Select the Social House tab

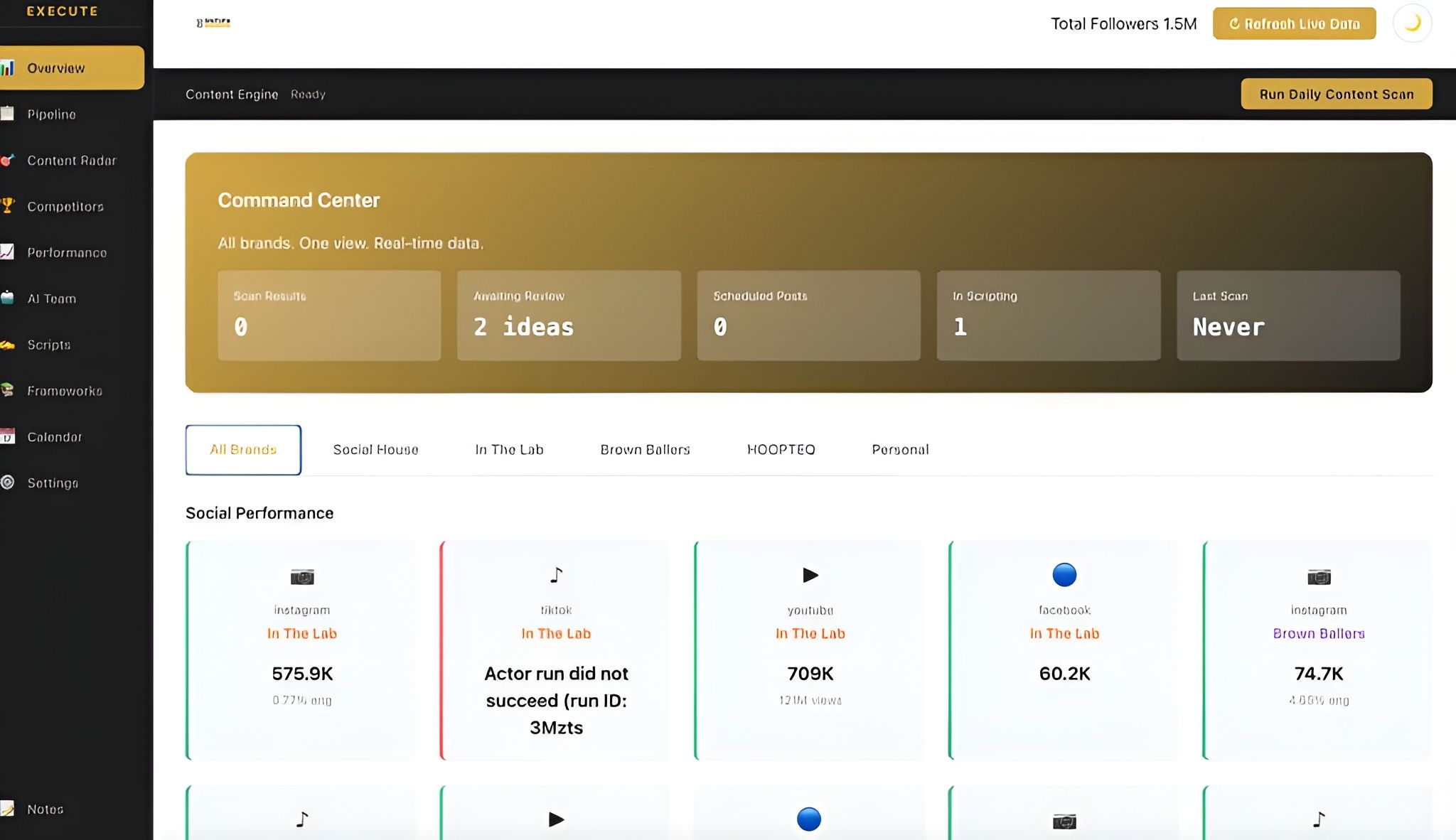click(x=375, y=450)
